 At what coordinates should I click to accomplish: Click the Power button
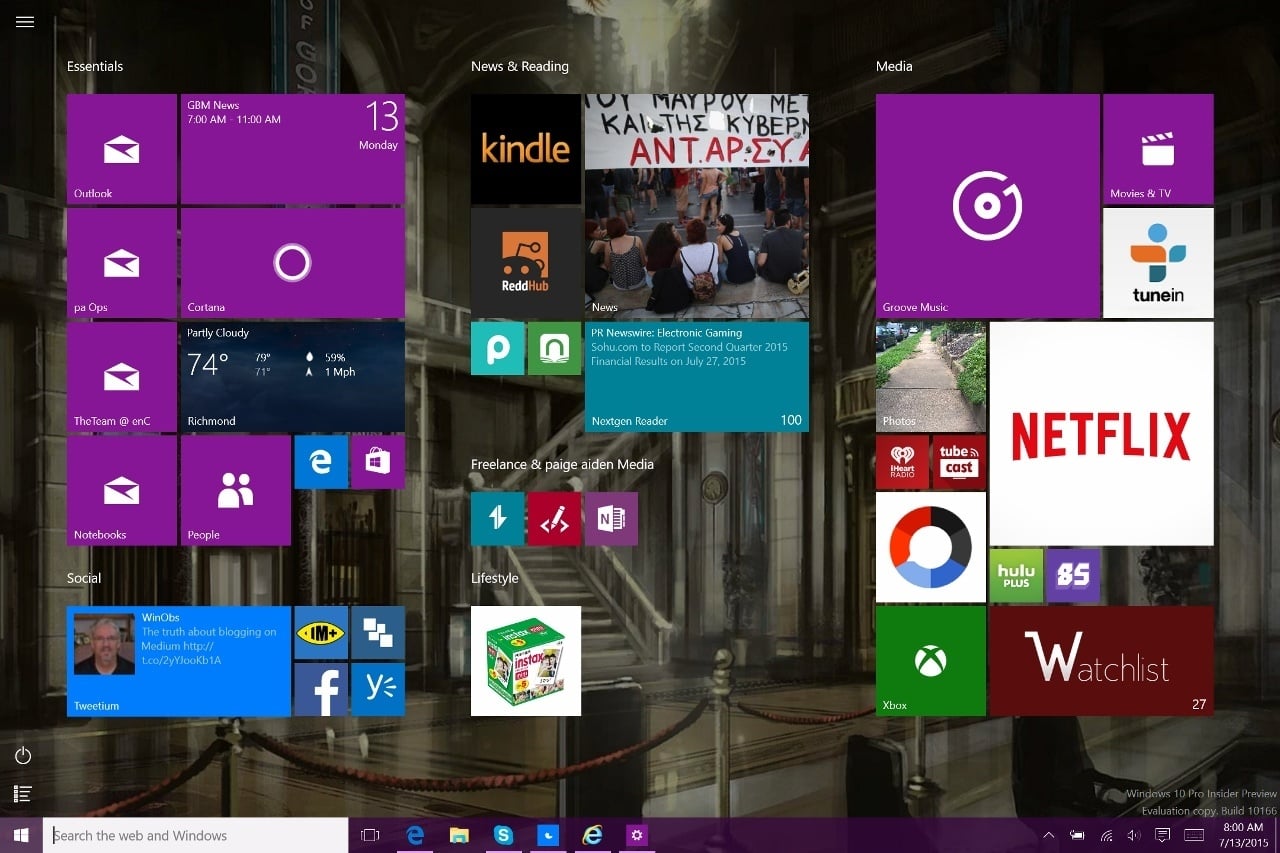click(23, 756)
